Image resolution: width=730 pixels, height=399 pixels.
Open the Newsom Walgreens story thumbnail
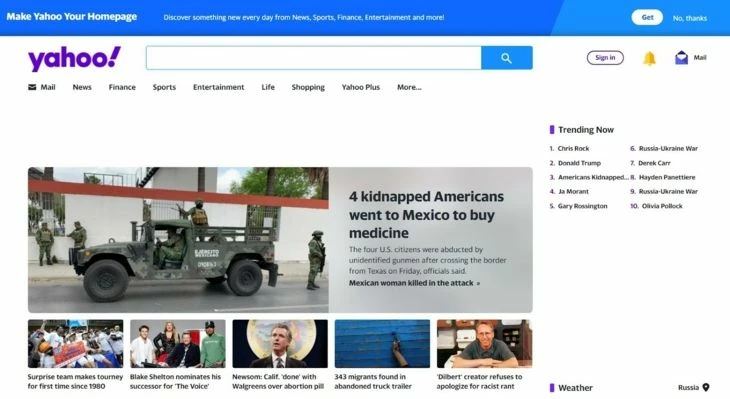click(280, 344)
